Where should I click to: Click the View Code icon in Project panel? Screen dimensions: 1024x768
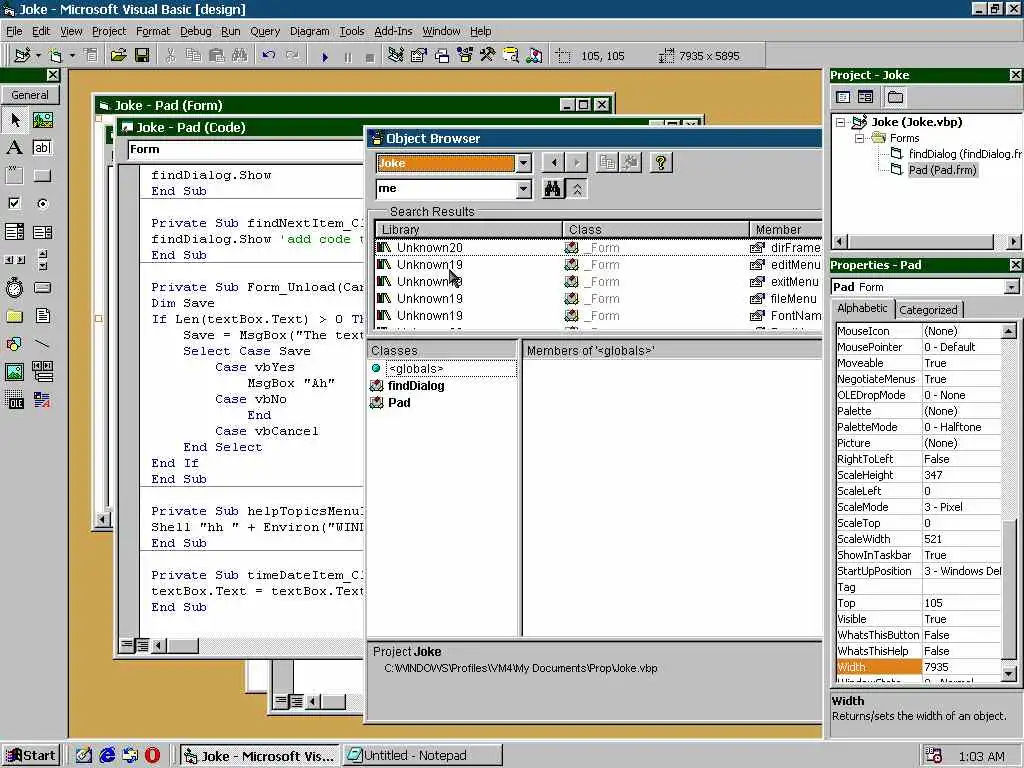pyautogui.click(x=843, y=97)
